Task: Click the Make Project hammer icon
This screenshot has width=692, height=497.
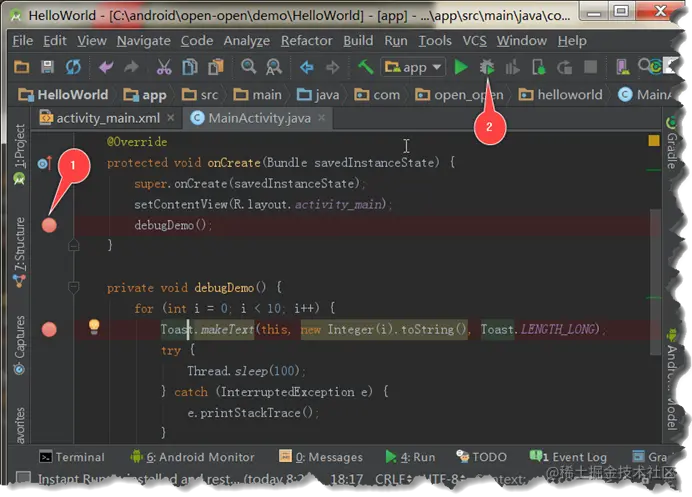Action: (x=365, y=67)
